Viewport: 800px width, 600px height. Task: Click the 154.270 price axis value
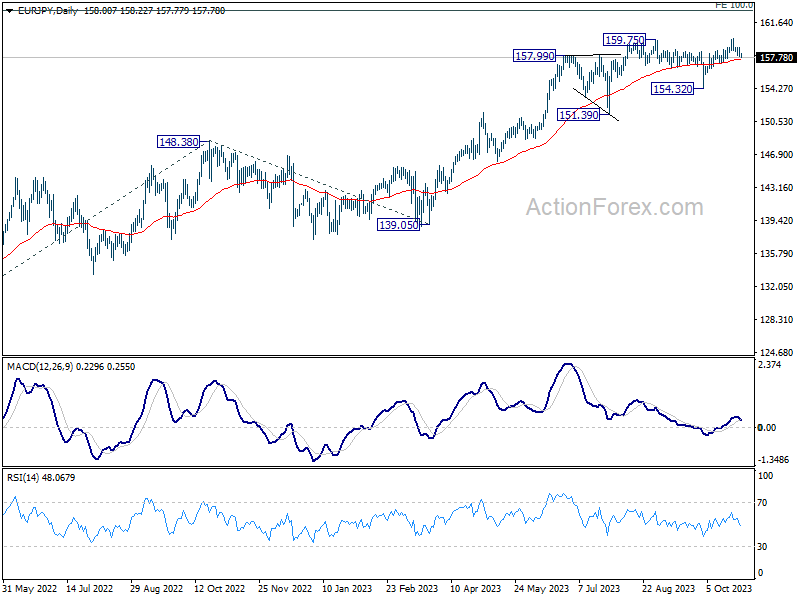pos(777,89)
